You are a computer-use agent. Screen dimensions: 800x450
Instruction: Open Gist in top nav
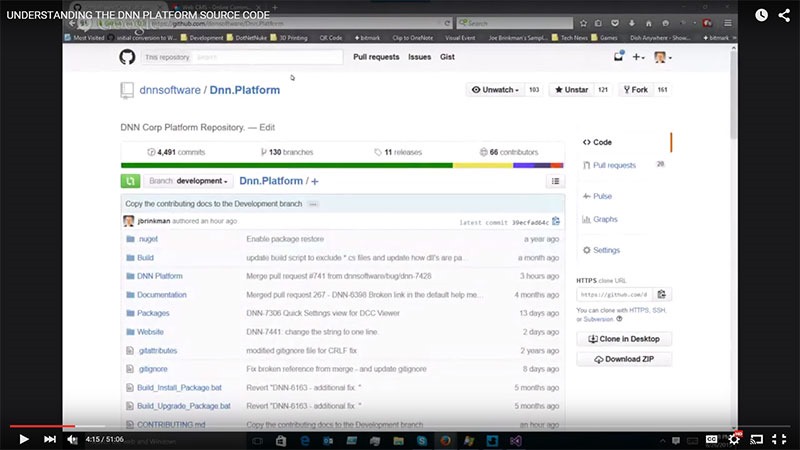(447, 57)
